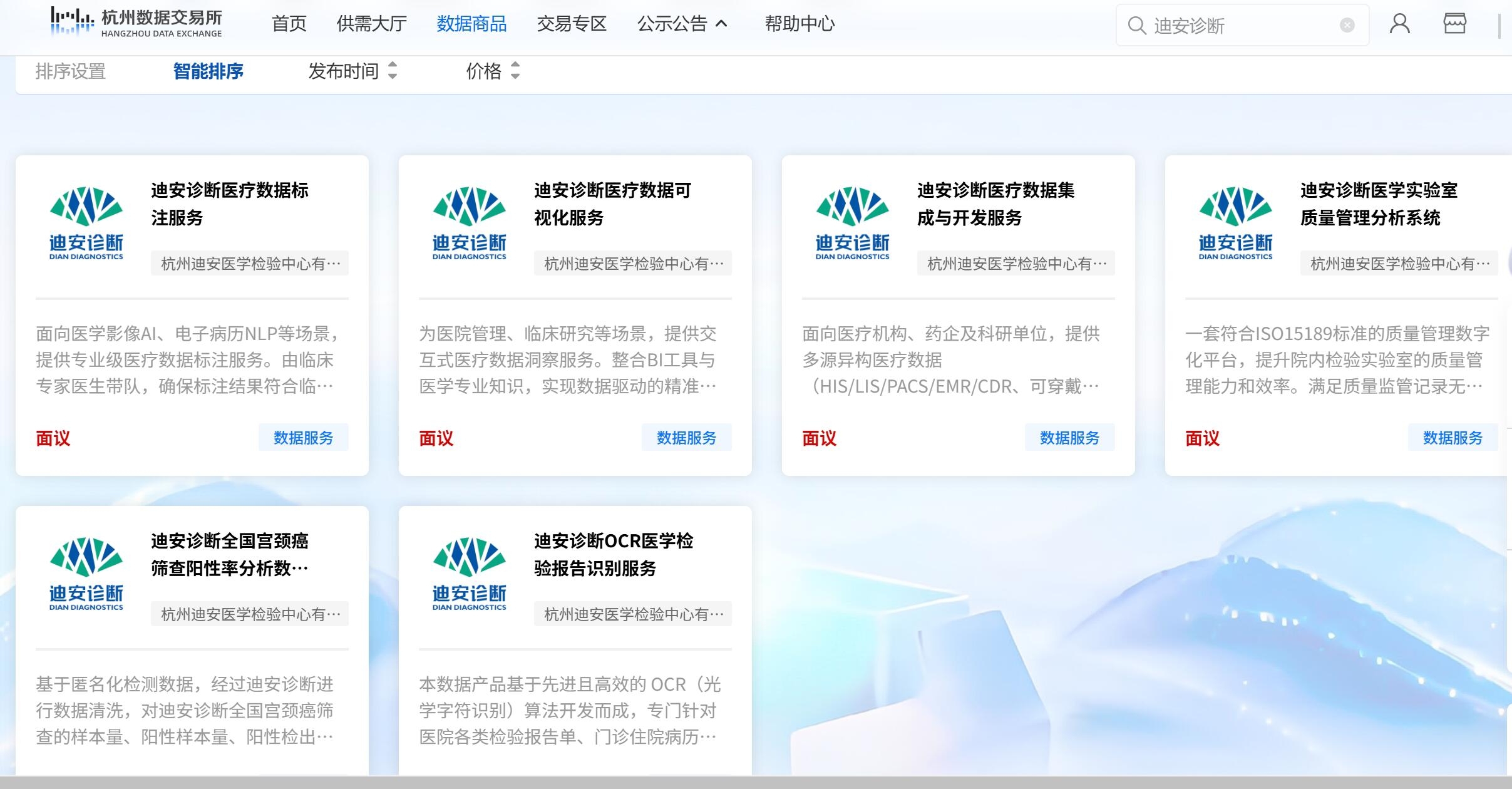Click 数据服务 tag on 医疗数据可视化服务 card
The width and height of the screenshot is (1512, 789).
(687, 438)
